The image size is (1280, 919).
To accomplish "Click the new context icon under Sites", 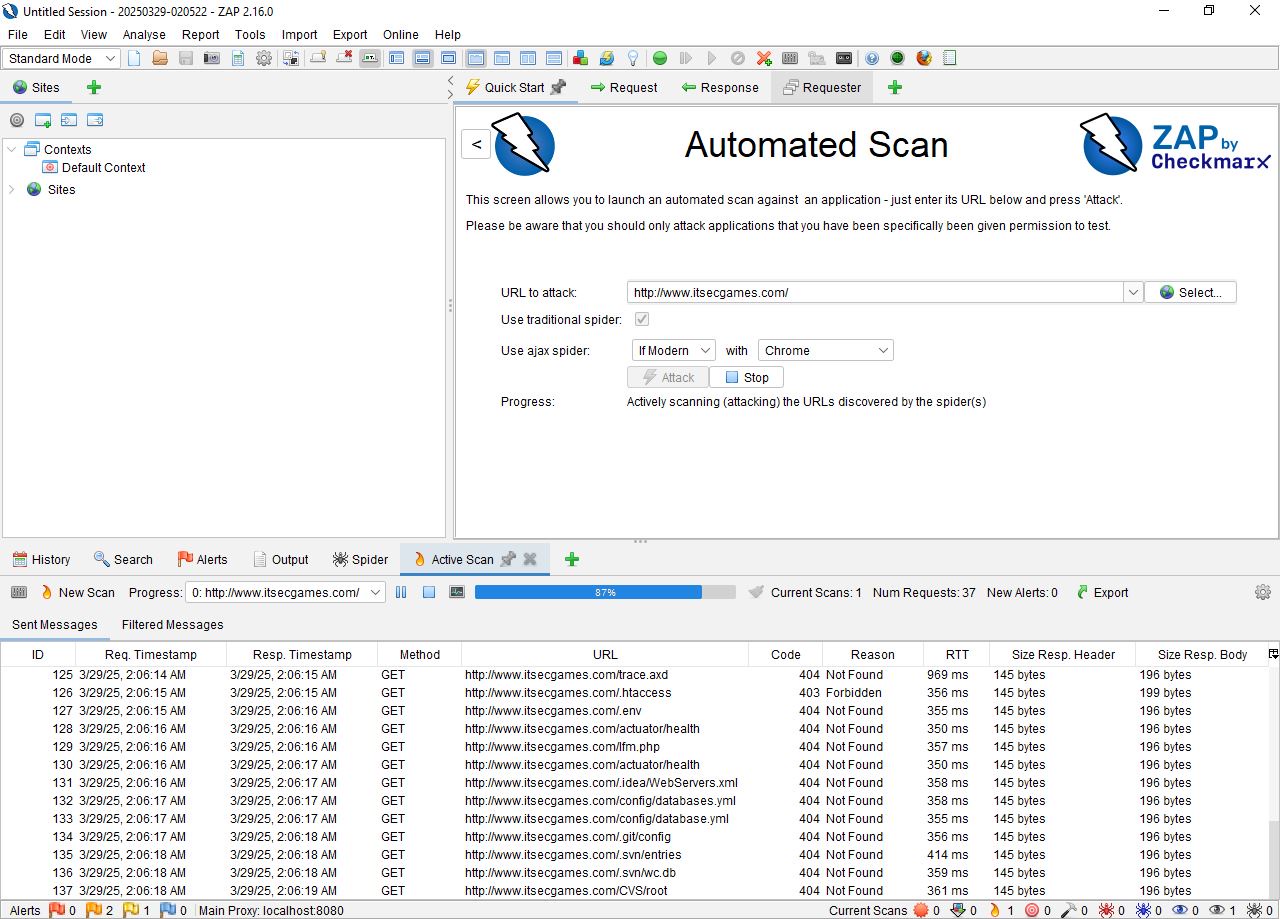I will (43, 120).
